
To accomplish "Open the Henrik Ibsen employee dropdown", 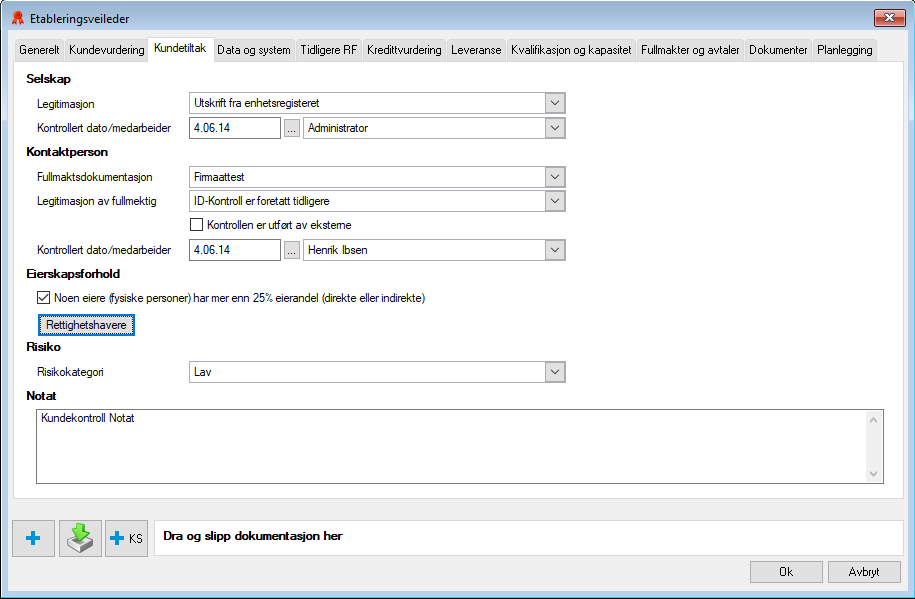I will (555, 250).
